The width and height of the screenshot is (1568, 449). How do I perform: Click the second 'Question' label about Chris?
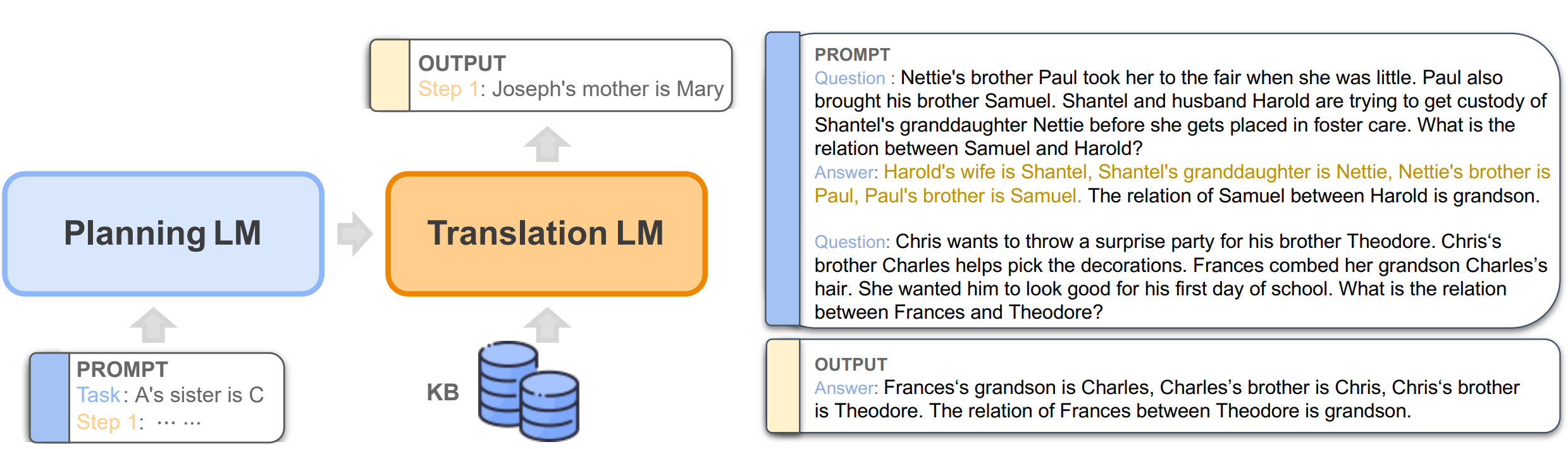pyautogui.click(x=849, y=242)
